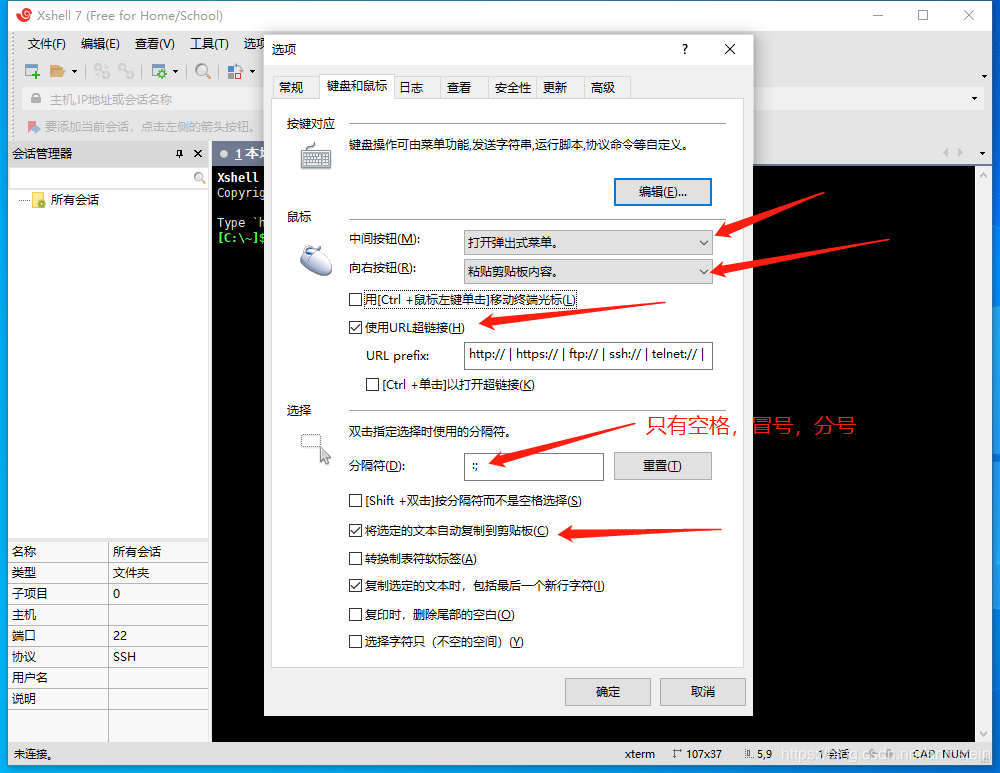Switch to the 键盘和鼠标 tab
The height and width of the screenshot is (773, 1000).
pos(357,85)
